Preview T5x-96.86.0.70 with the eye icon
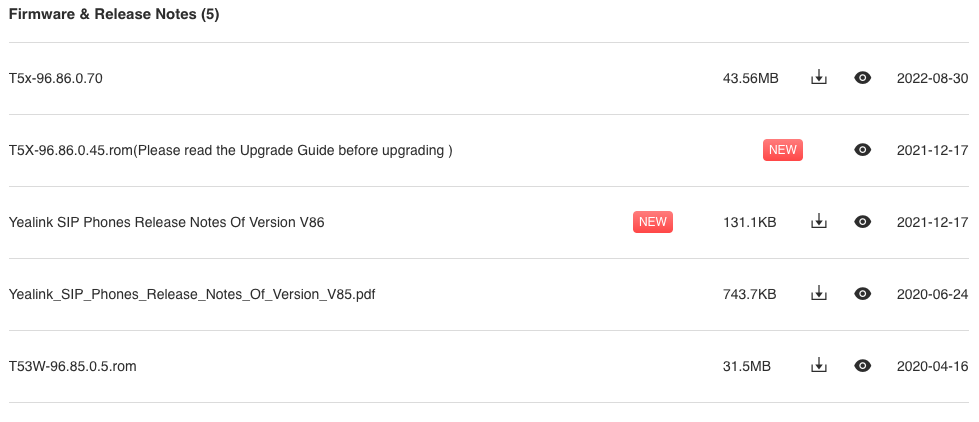 (862, 78)
